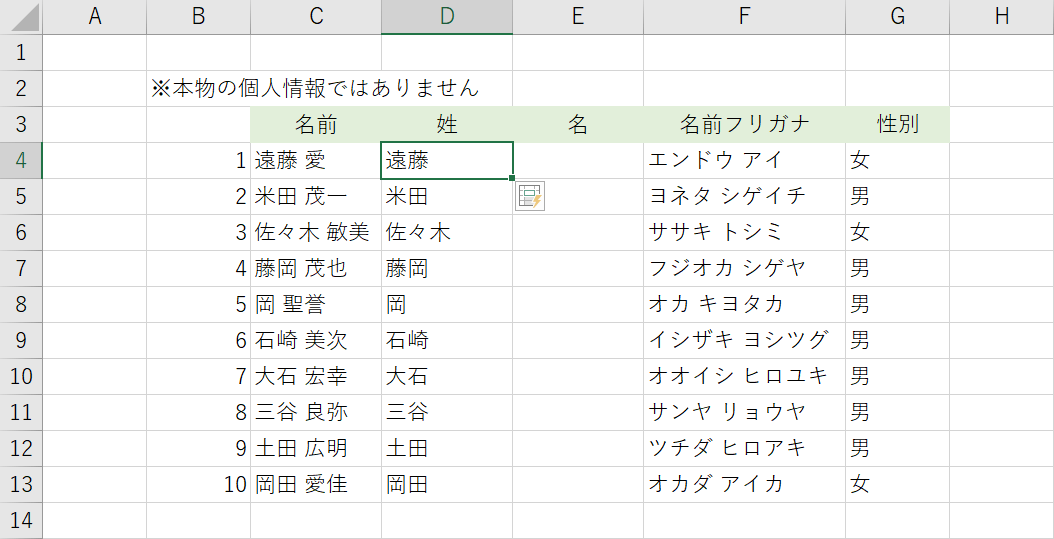This screenshot has width=1054, height=539.
Task: Click the 三谷 cell in the 姓 column
Action: click(x=446, y=413)
